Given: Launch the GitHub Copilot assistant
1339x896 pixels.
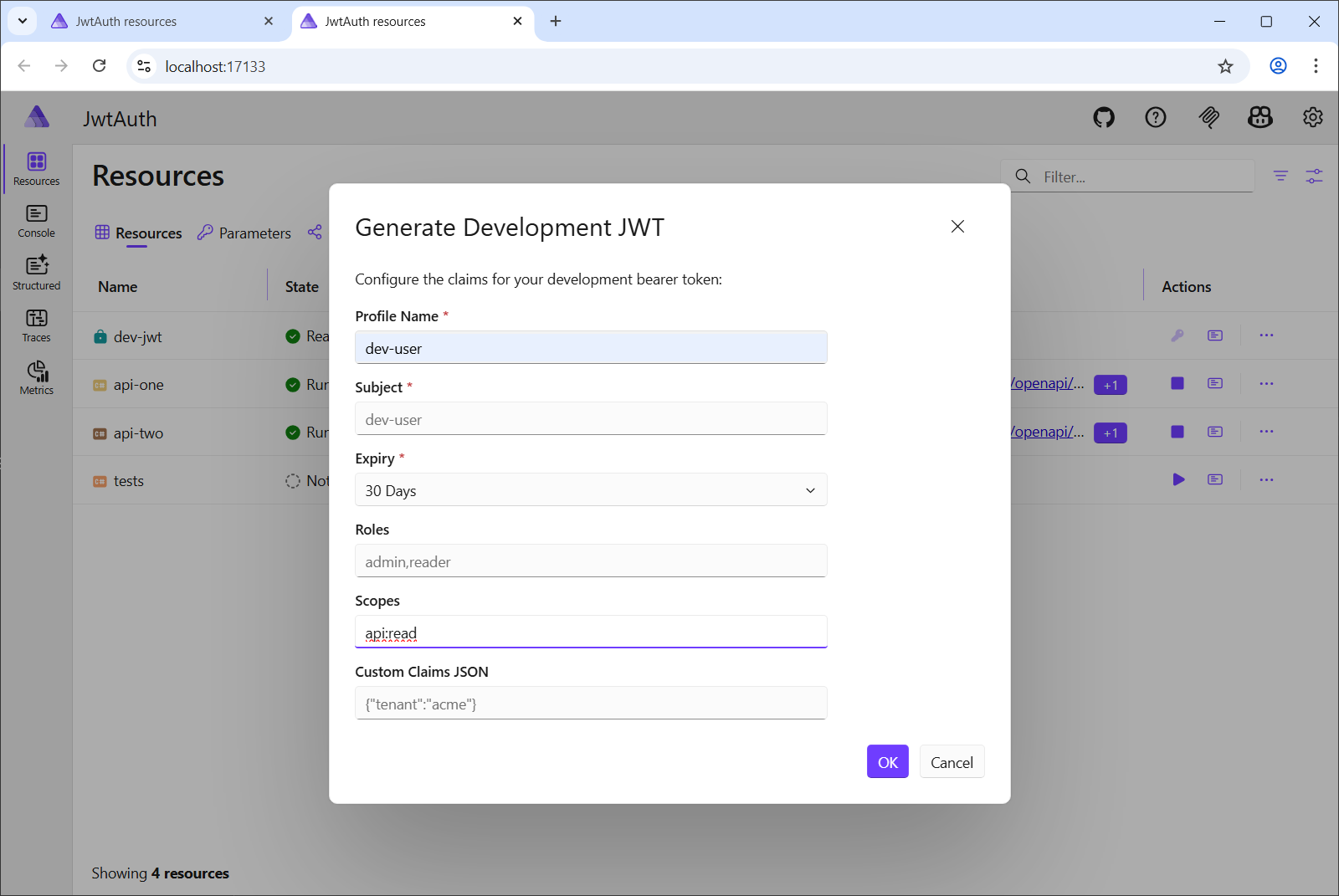Looking at the screenshot, I should click(x=1259, y=118).
